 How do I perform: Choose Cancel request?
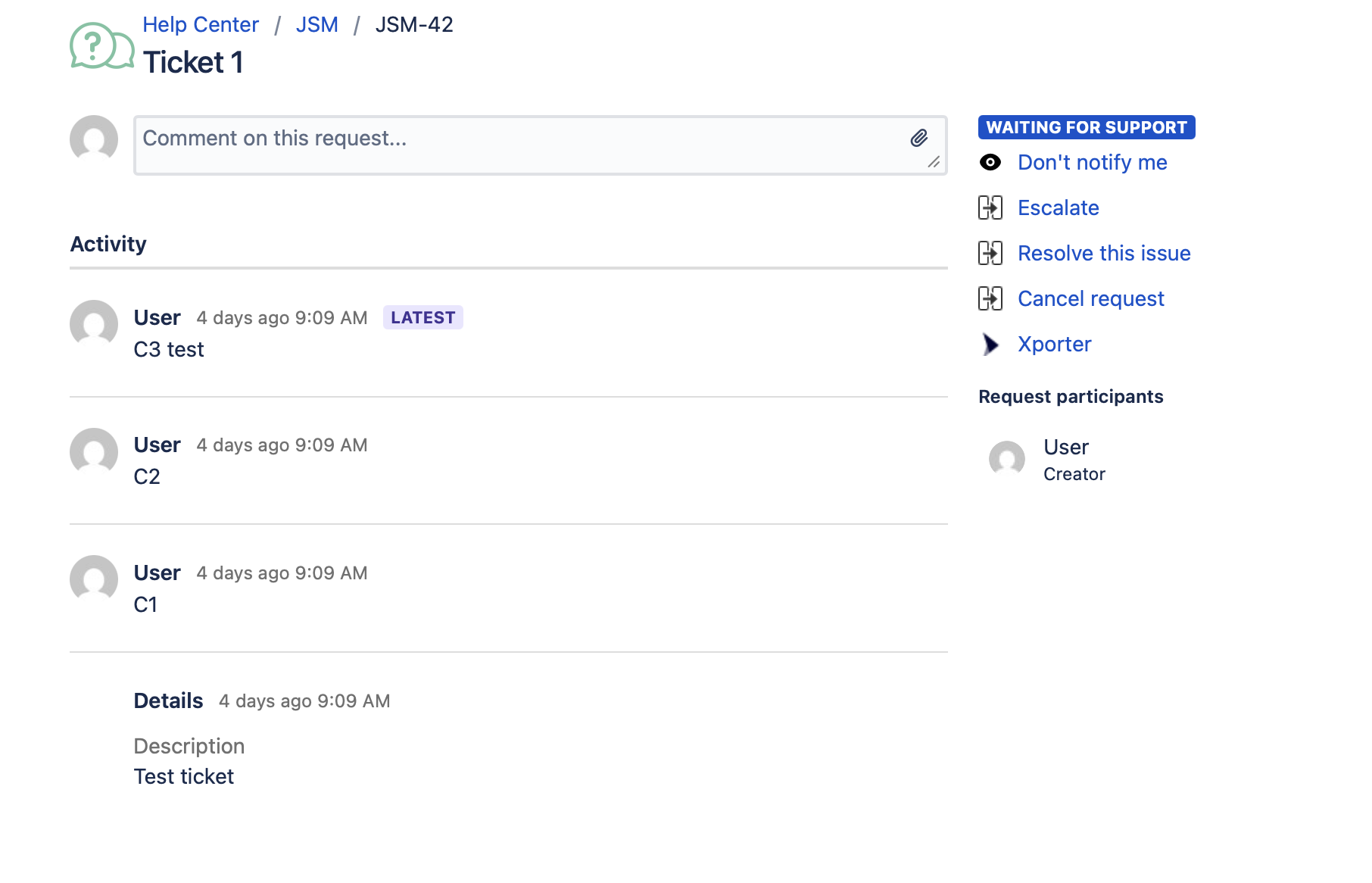[1090, 299]
